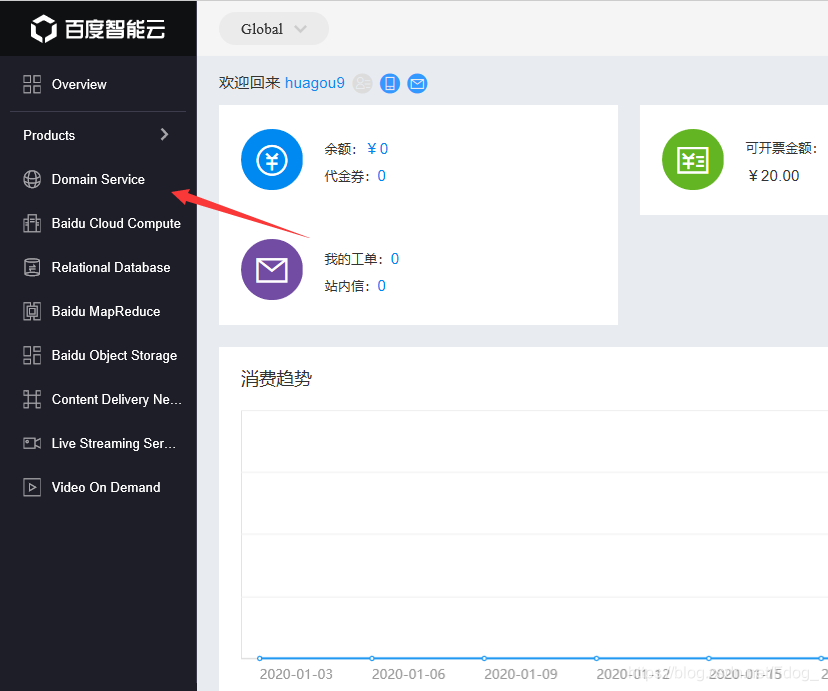This screenshot has width=828, height=691.
Task: Click the chart data point at 2020-01-09
Action: point(484,658)
